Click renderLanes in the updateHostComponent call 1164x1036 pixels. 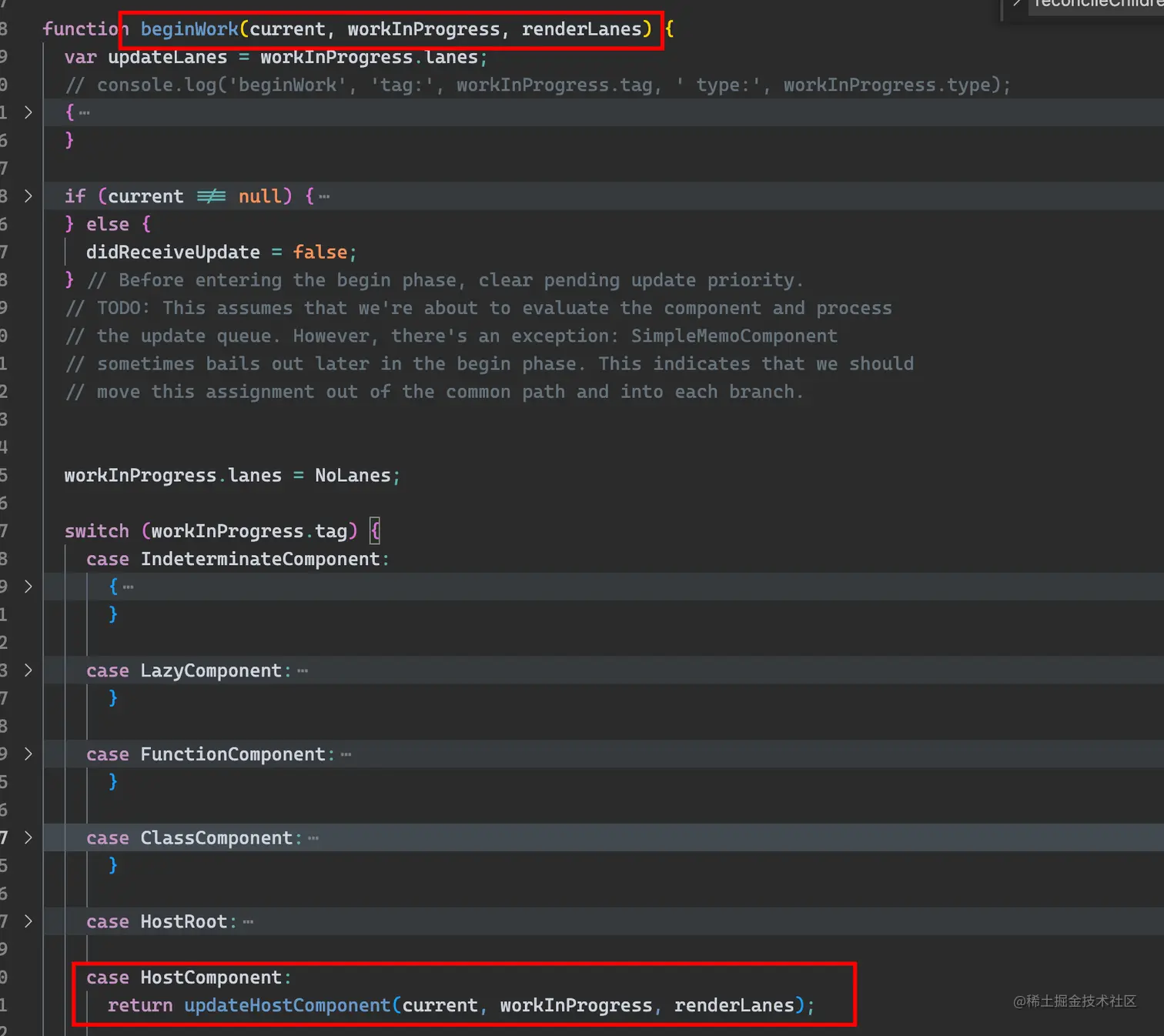(x=734, y=1005)
